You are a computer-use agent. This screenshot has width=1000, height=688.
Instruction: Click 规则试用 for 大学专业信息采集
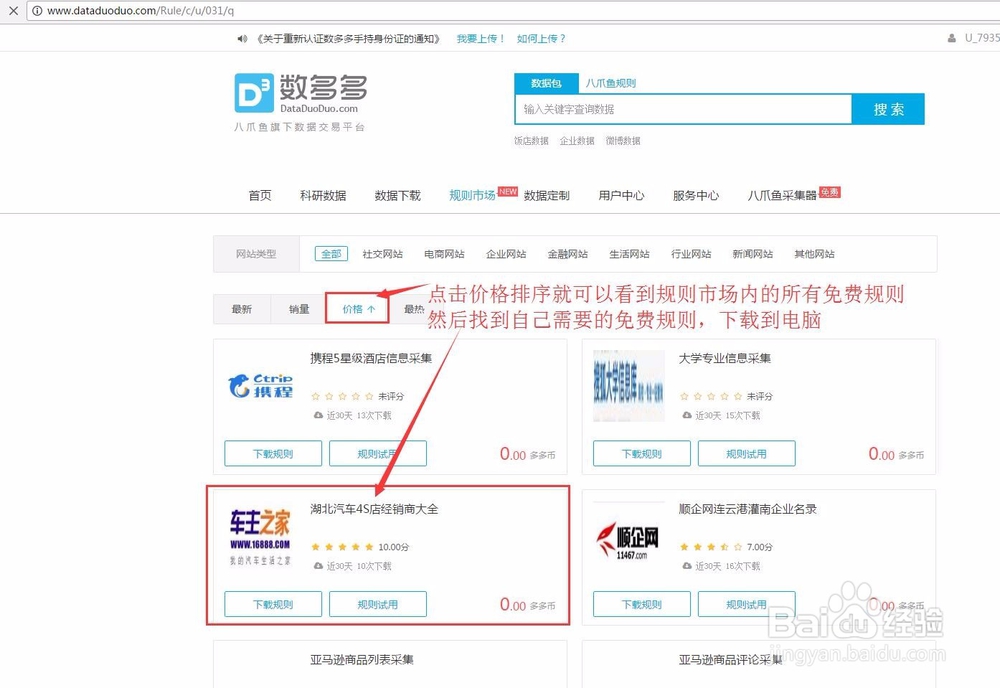[x=746, y=453]
